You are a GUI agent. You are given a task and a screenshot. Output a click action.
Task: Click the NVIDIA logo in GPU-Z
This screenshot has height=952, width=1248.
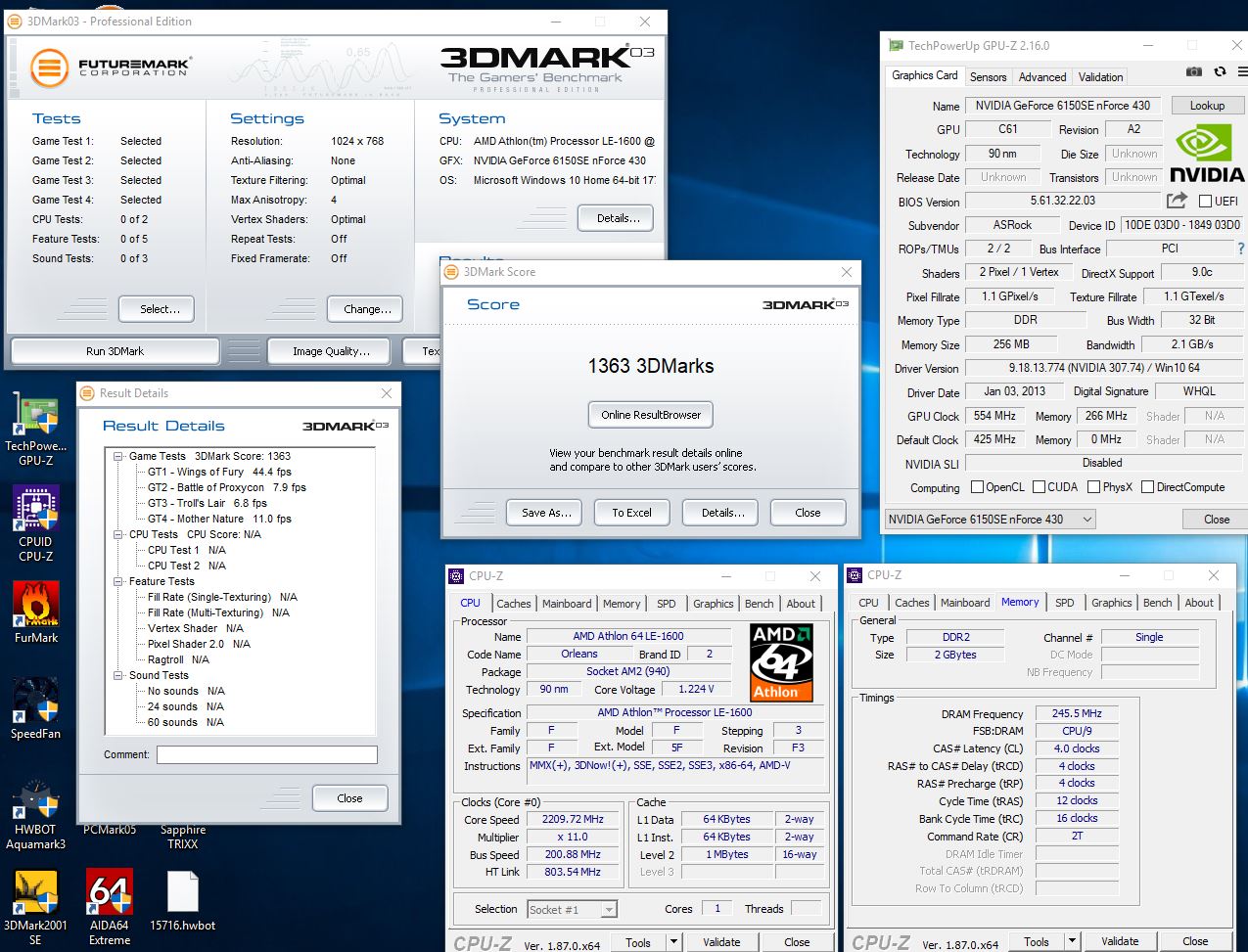(x=1207, y=155)
